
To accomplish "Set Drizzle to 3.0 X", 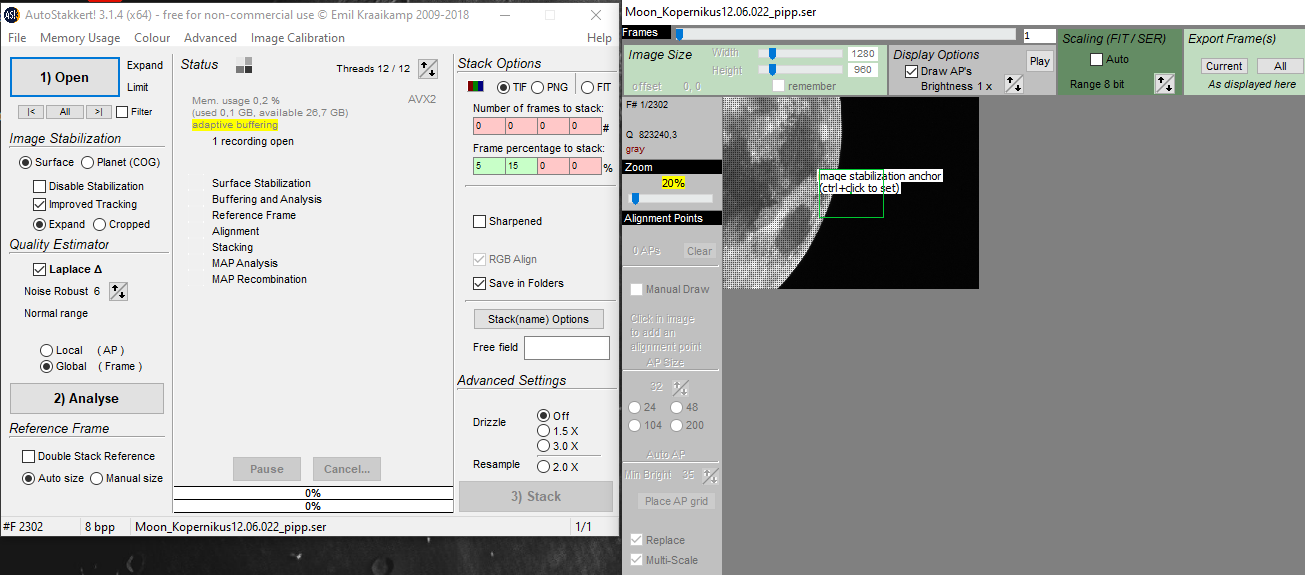I will (543, 446).
